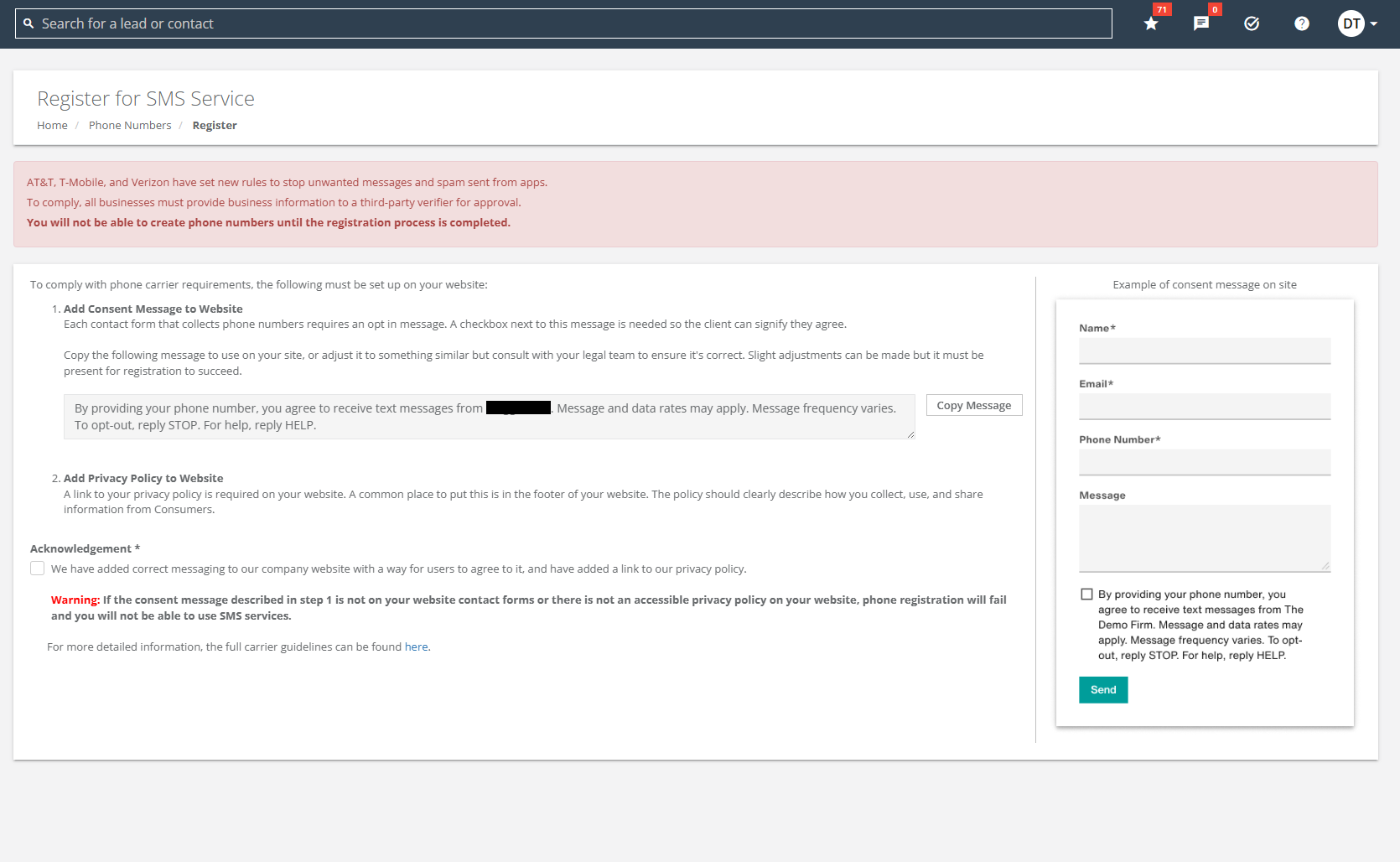Check the Acknowledgement checkbox
The image size is (1400, 862).
point(38,569)
